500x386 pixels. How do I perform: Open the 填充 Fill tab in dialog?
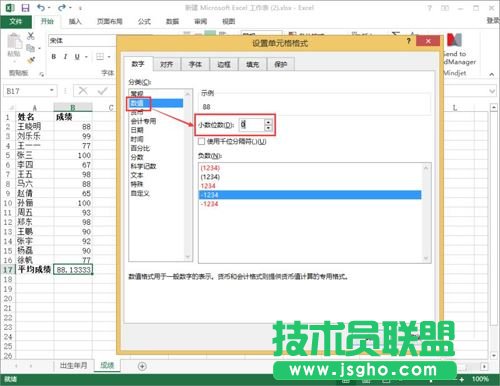[252, 64]
